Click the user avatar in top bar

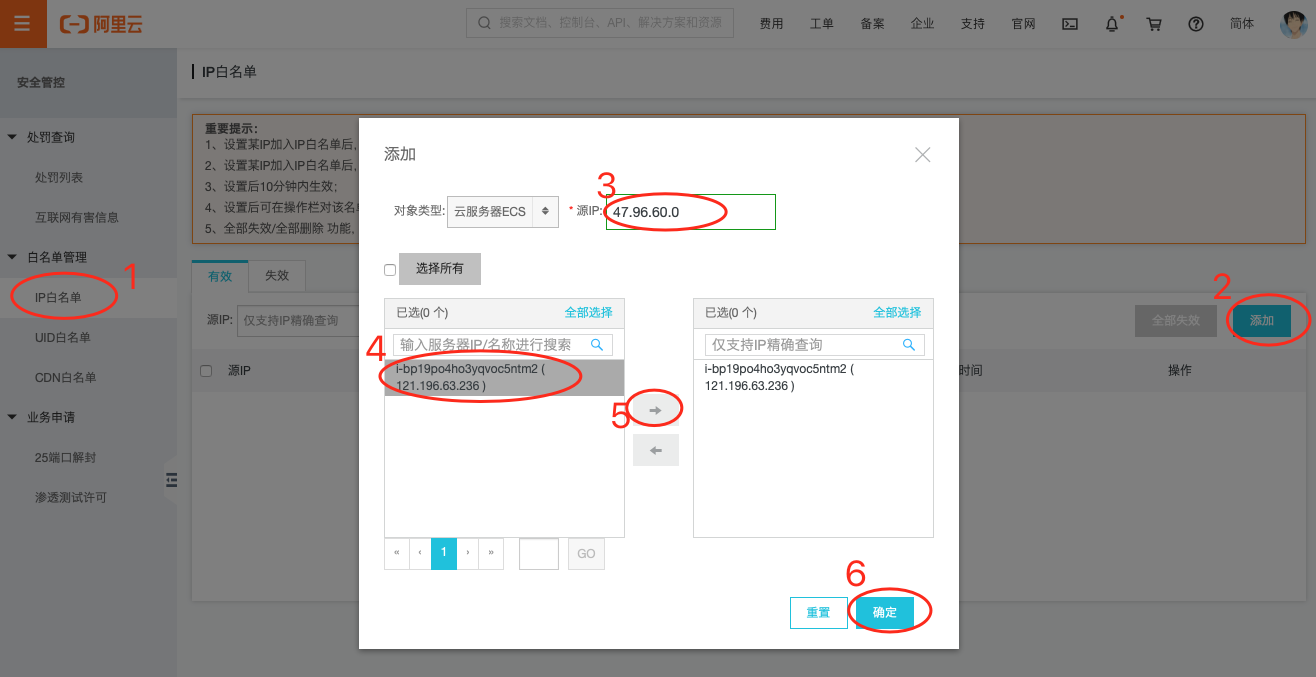click(x=1294, y=24)
